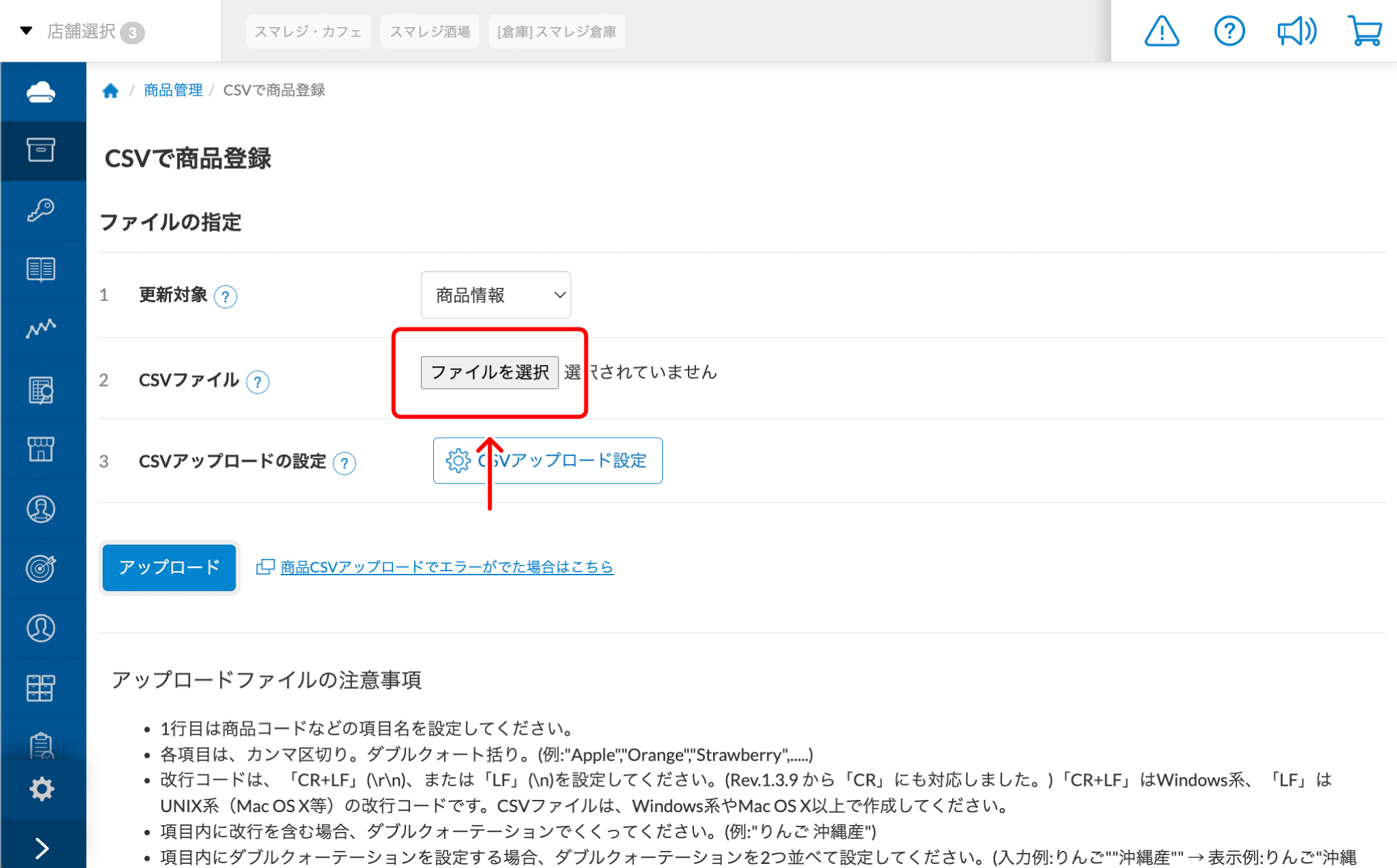Open the product box icon in sidebar

pos(41,150)
